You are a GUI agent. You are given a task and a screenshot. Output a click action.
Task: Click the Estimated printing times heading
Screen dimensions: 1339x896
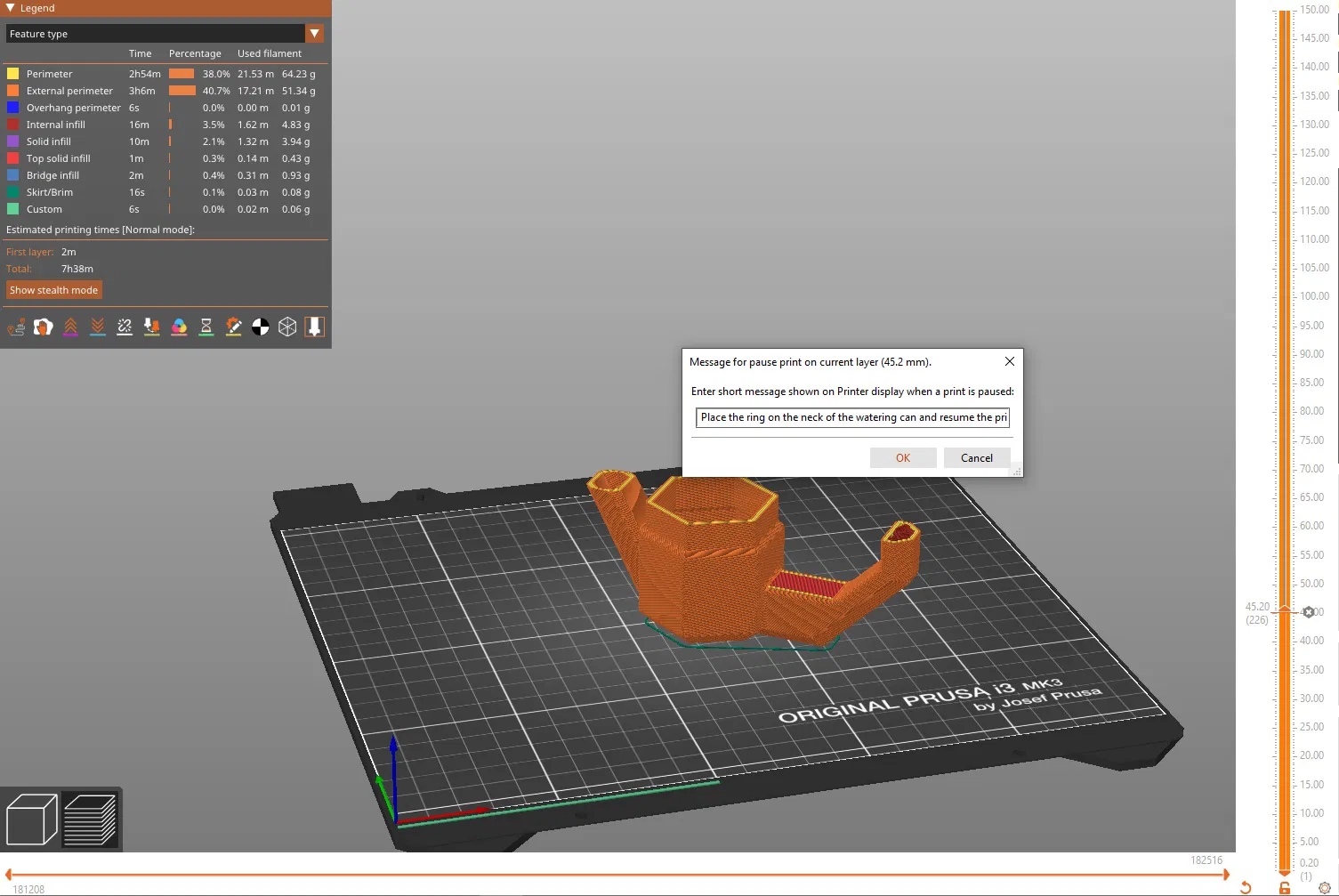click(101, 230)
